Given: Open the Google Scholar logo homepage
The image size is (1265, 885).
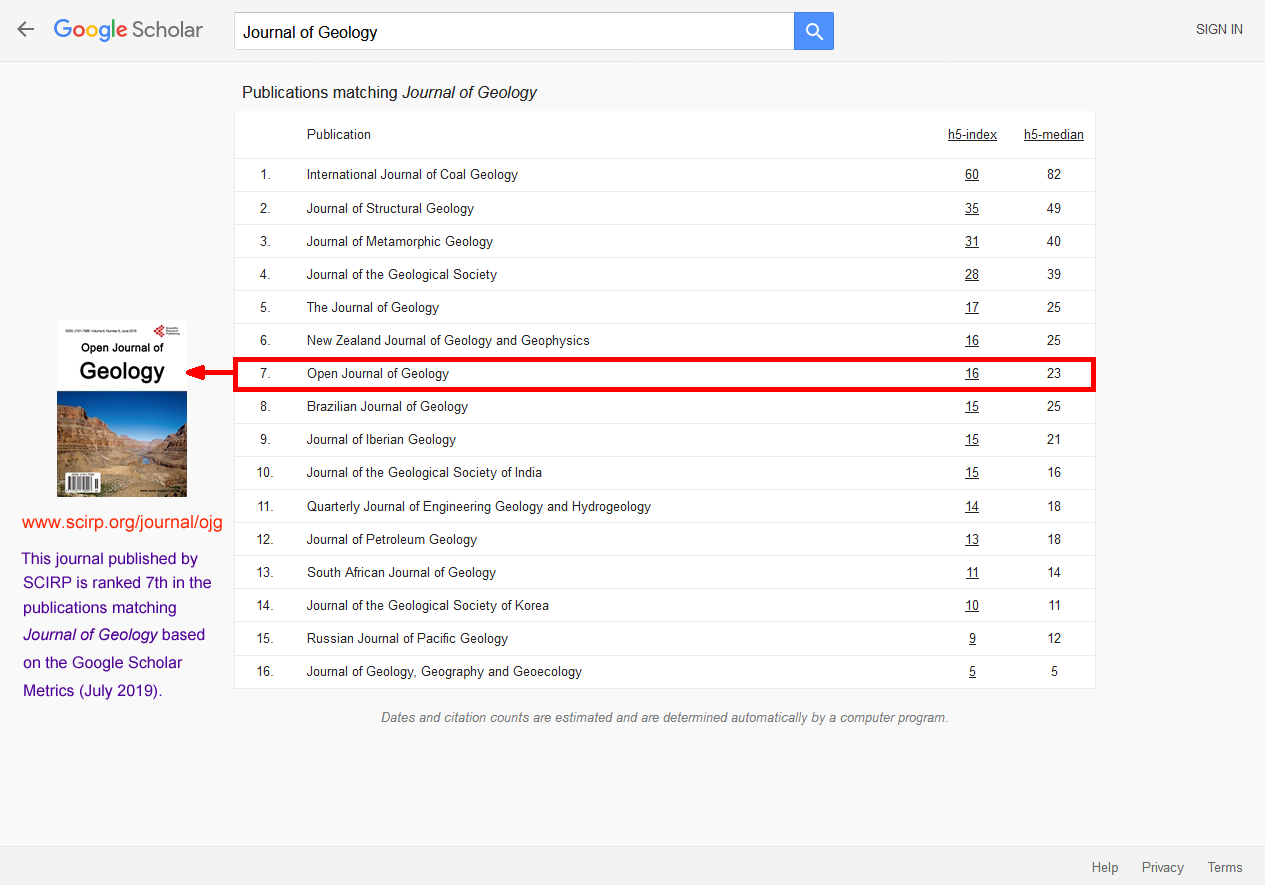Looking at the screenshot, I should (x=128, y=30).
